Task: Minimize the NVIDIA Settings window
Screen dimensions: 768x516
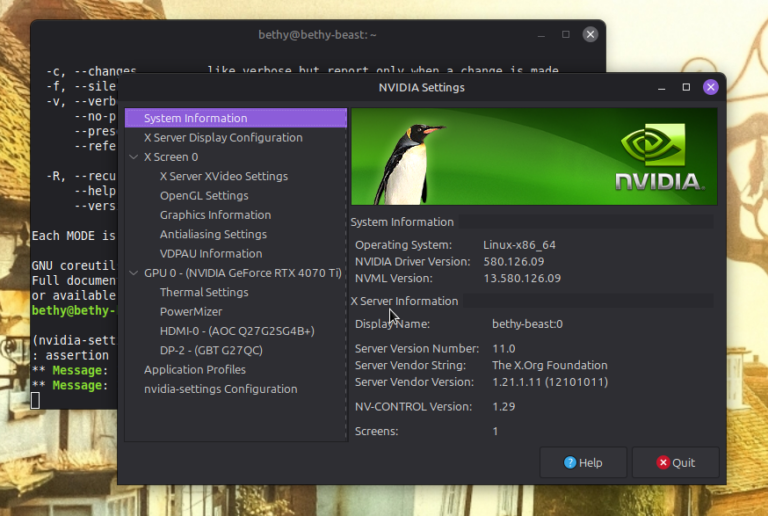Action: coord(661,88)
